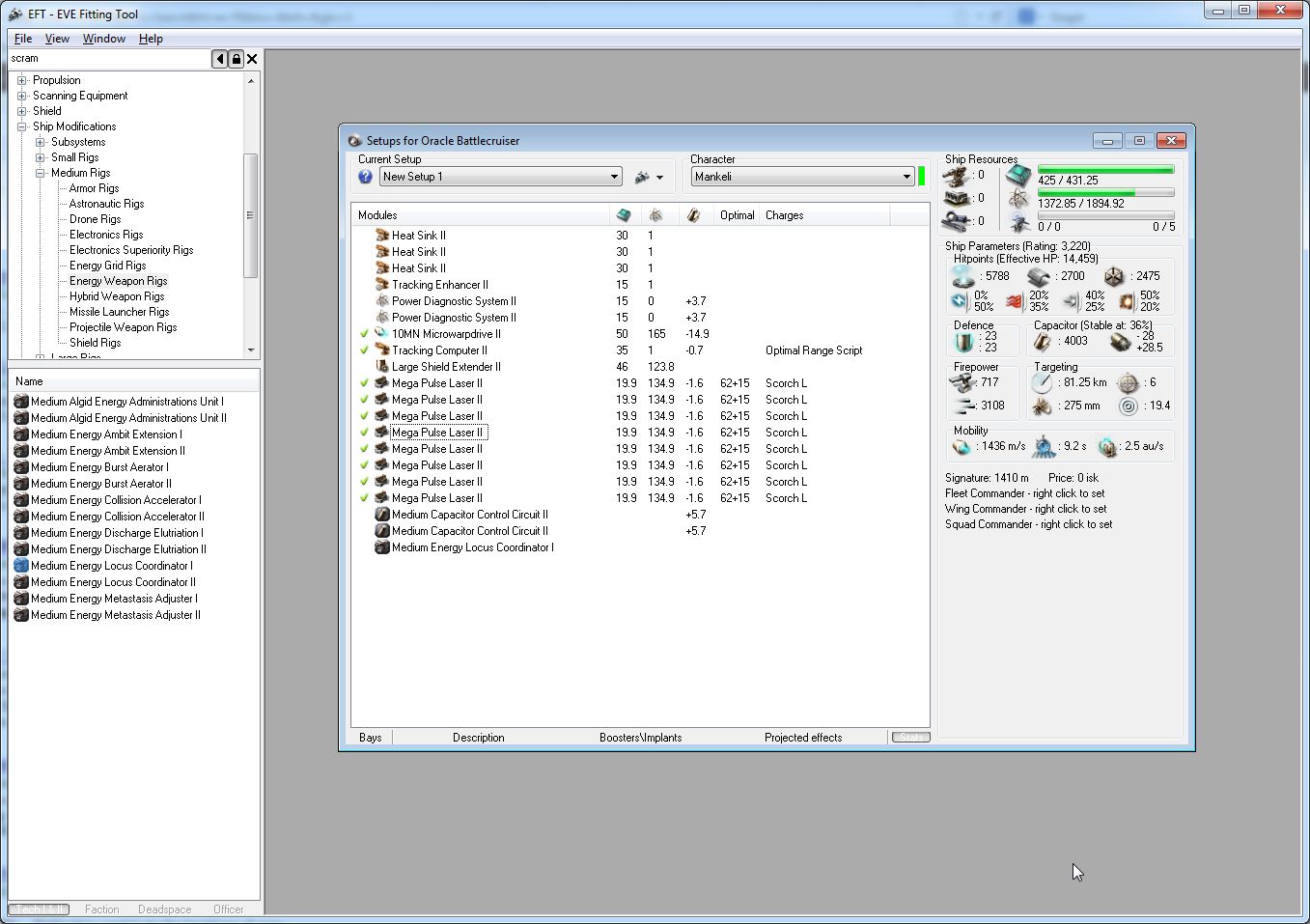
Task: Click the Tracking Enhancer II module icon
Action: (382, 285)
